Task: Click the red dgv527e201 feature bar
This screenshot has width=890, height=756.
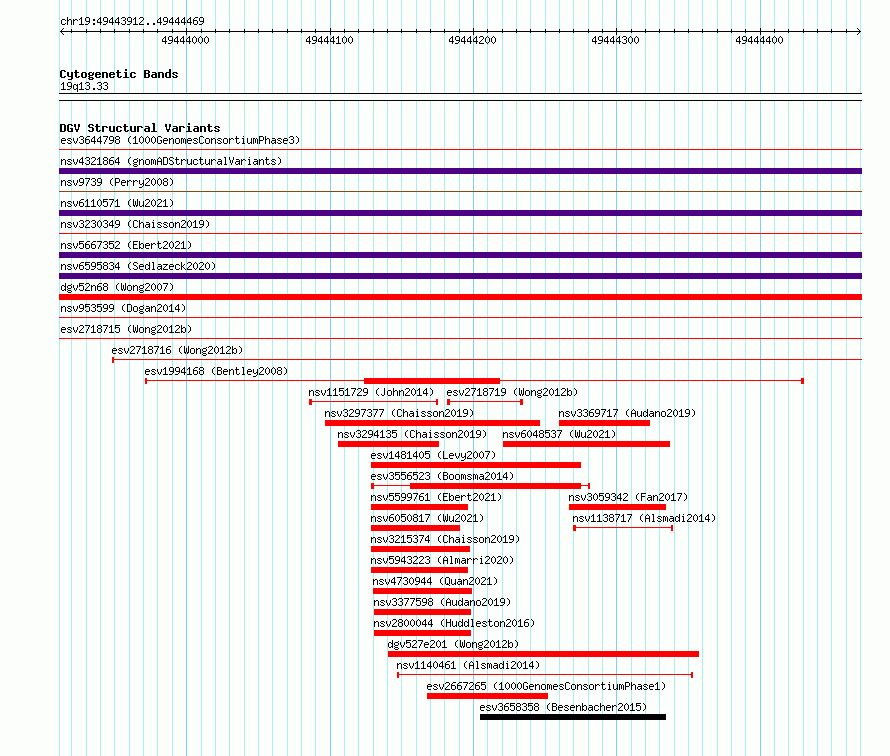Action: [543, 654]
